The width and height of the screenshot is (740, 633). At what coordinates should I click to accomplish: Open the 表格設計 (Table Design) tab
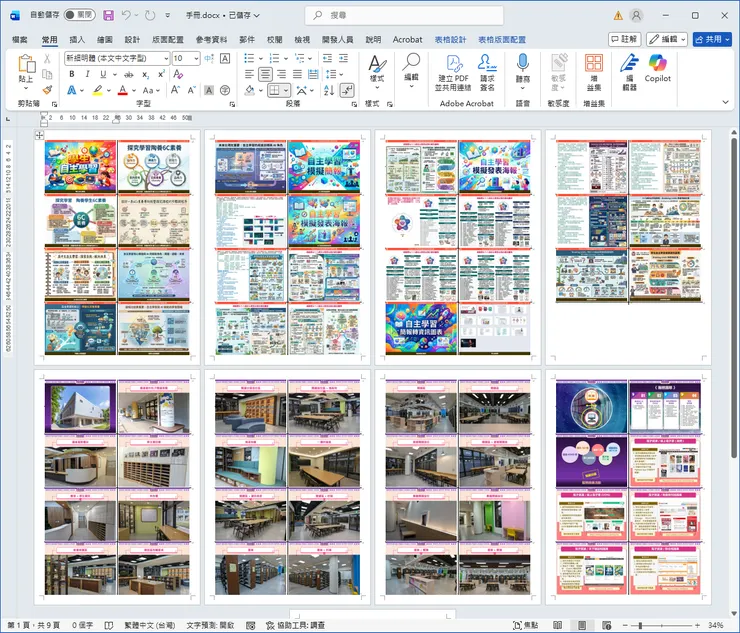[x=450, y=40]
